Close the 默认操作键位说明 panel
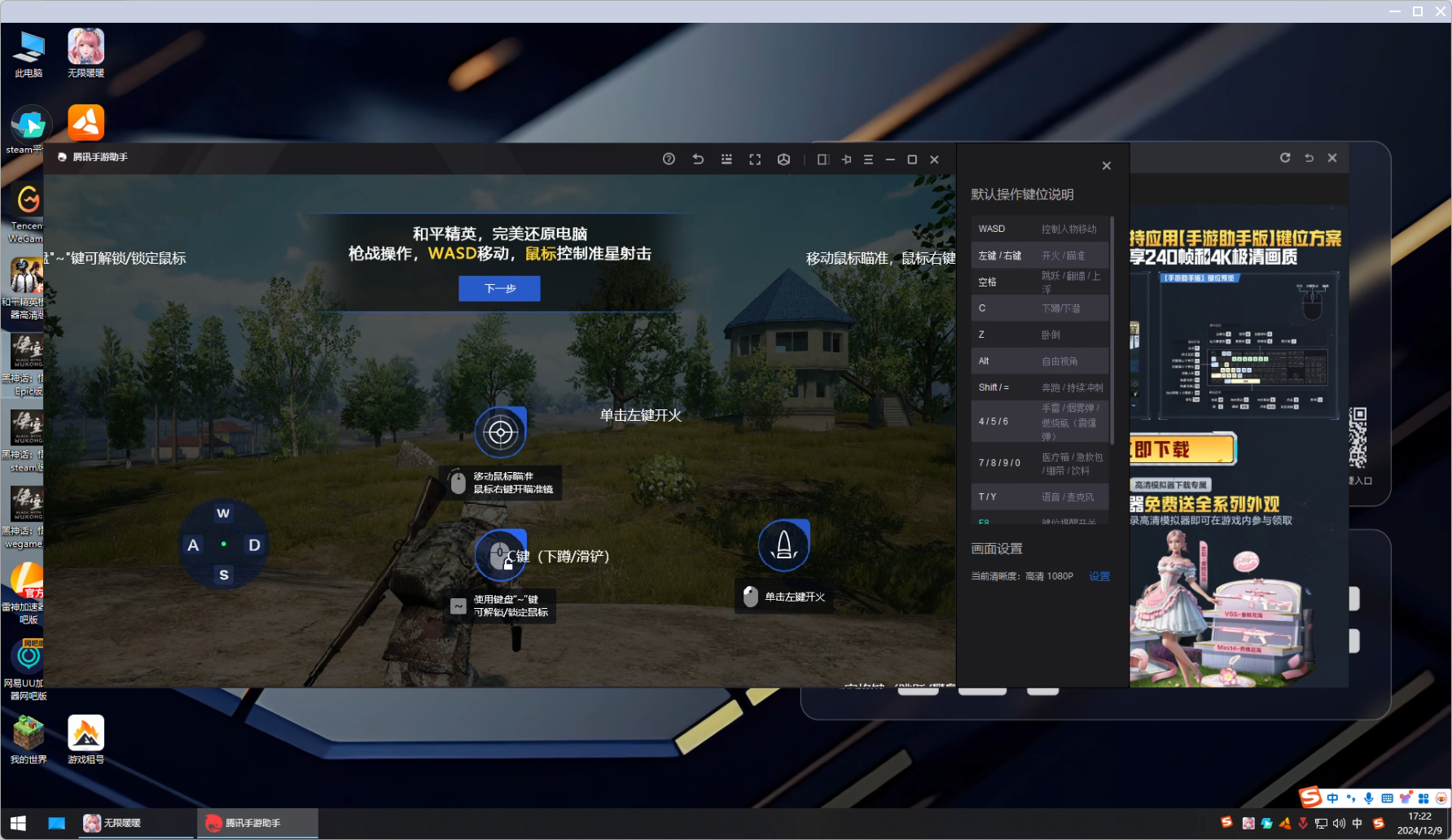Viewport: 1452px width, 840px height. (x=1106, y=166)
